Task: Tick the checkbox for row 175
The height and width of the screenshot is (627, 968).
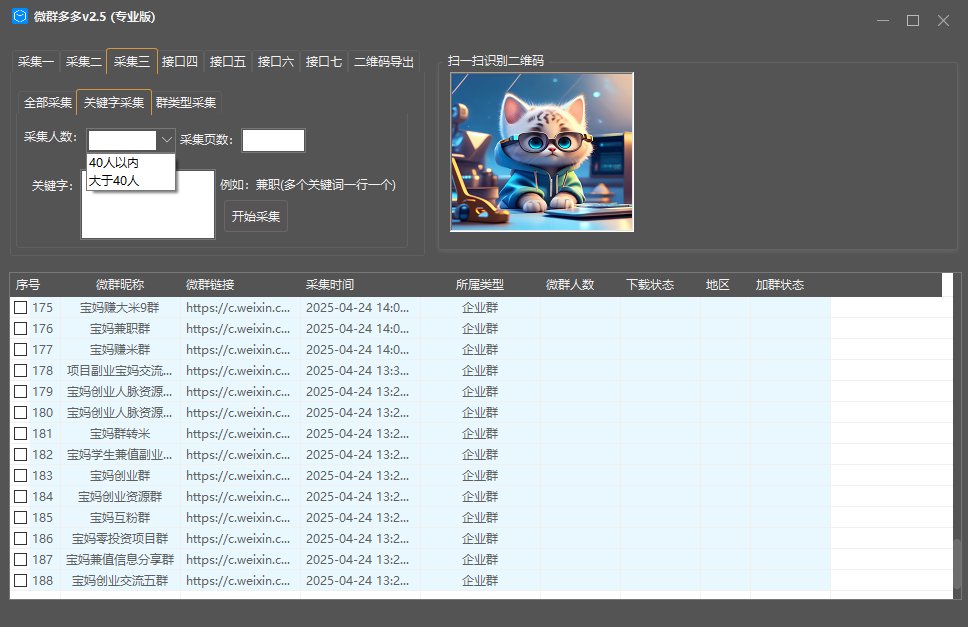Action: pos(20,308)
